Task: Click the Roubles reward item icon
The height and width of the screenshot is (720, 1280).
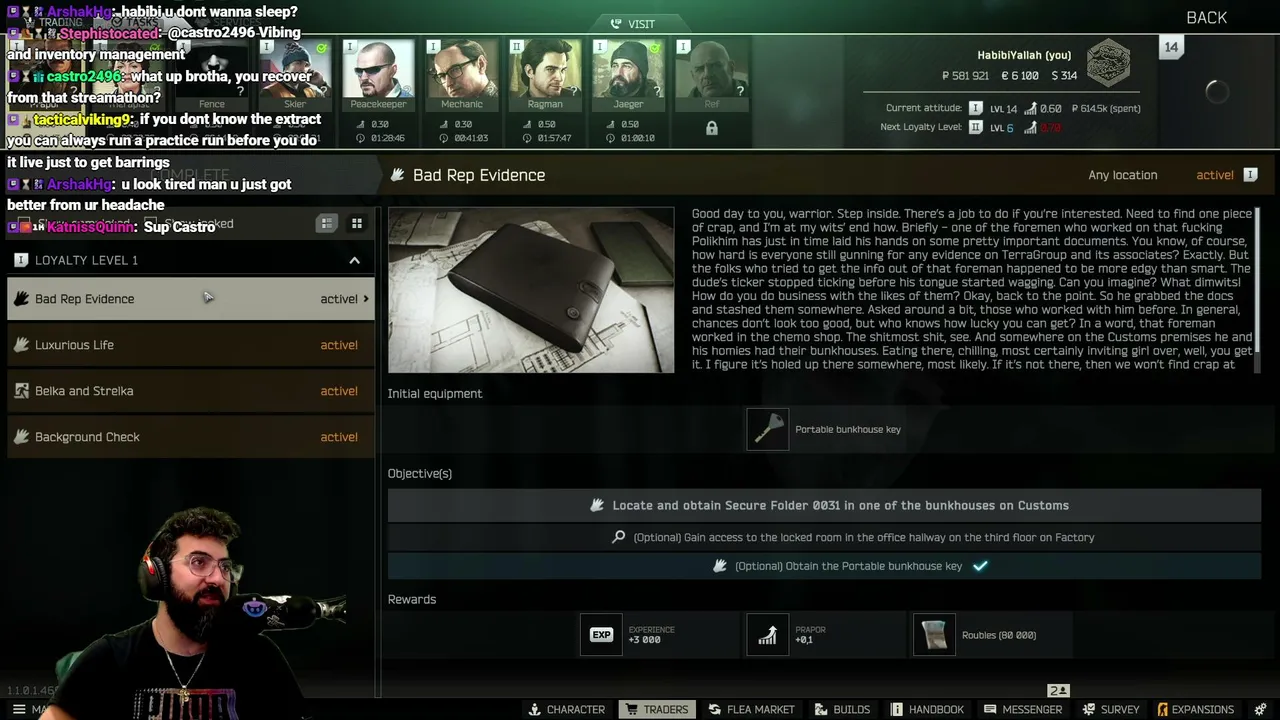Action: point(935,635)
